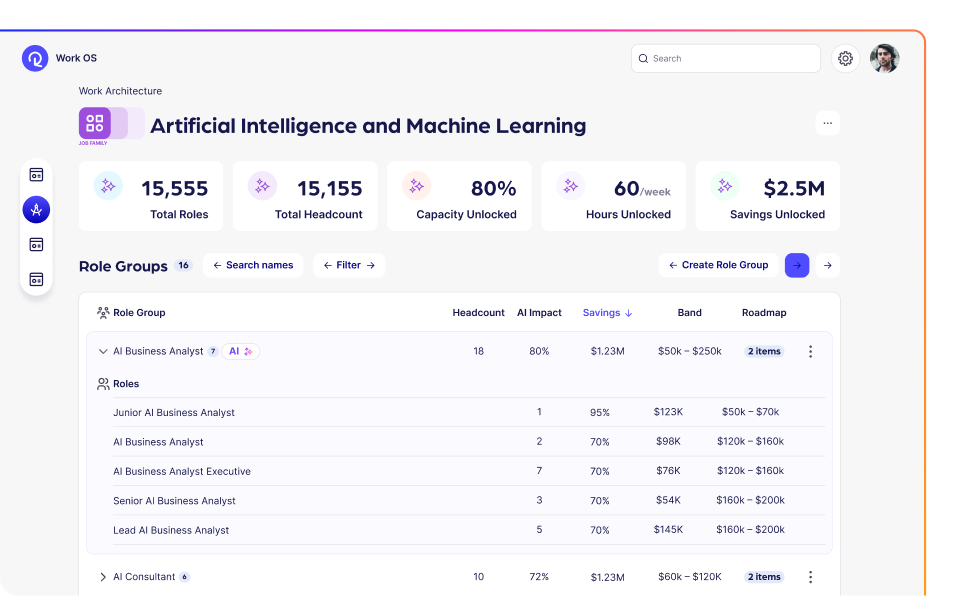Click the Job Family grid icon
This screenshot has height=596, width=975.
coord(95,123)
